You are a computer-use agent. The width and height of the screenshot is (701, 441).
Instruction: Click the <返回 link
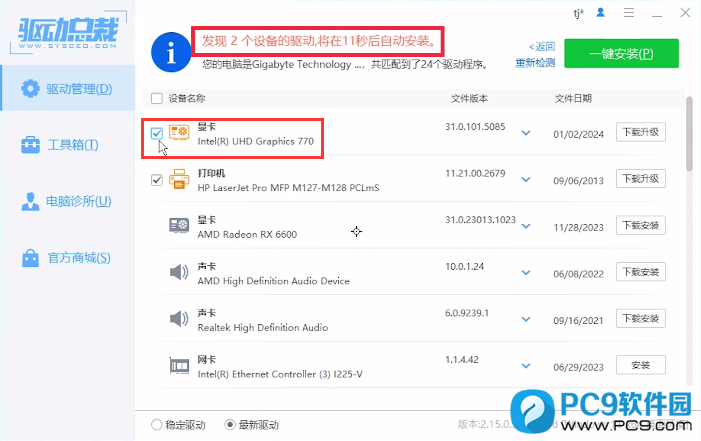tap(542, 47)
